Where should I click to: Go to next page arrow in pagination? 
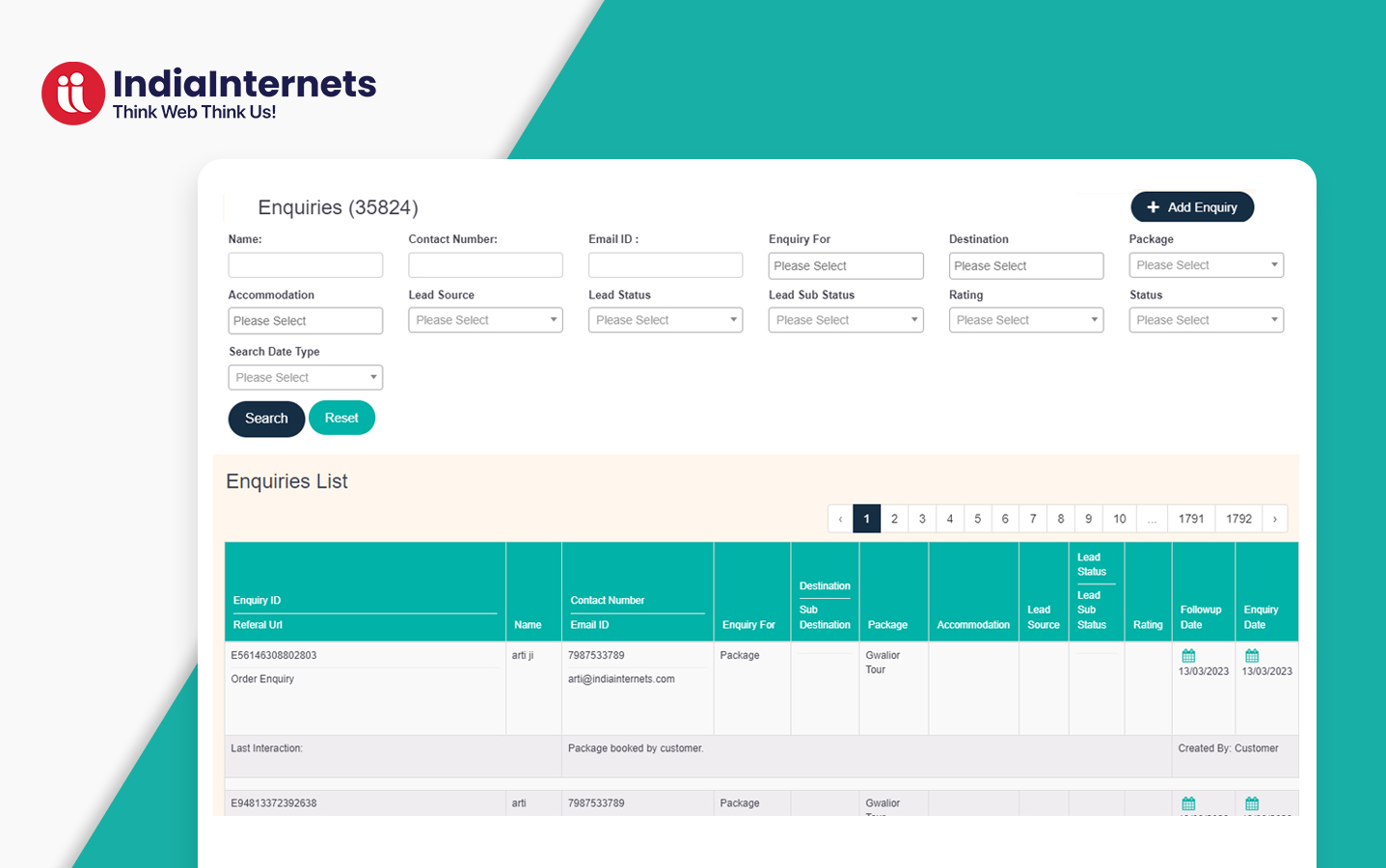coord(1275,519)
